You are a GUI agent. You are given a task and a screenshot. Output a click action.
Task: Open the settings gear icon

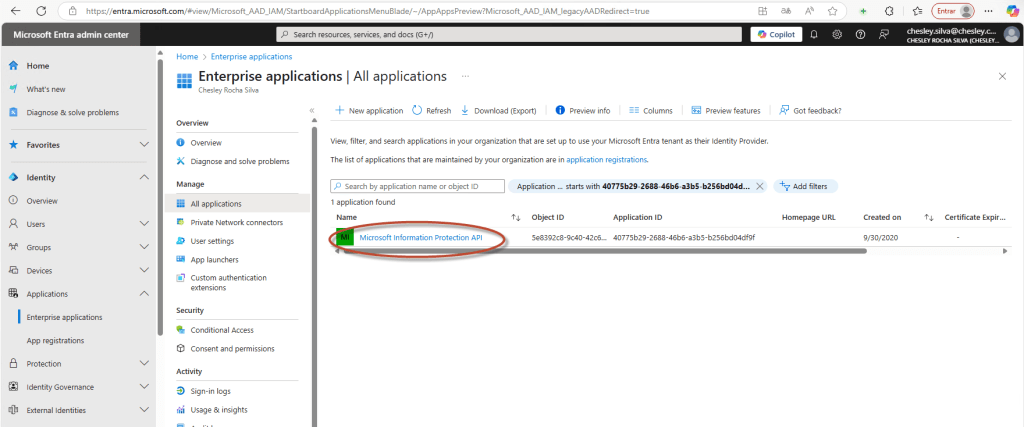pos(837,34)
